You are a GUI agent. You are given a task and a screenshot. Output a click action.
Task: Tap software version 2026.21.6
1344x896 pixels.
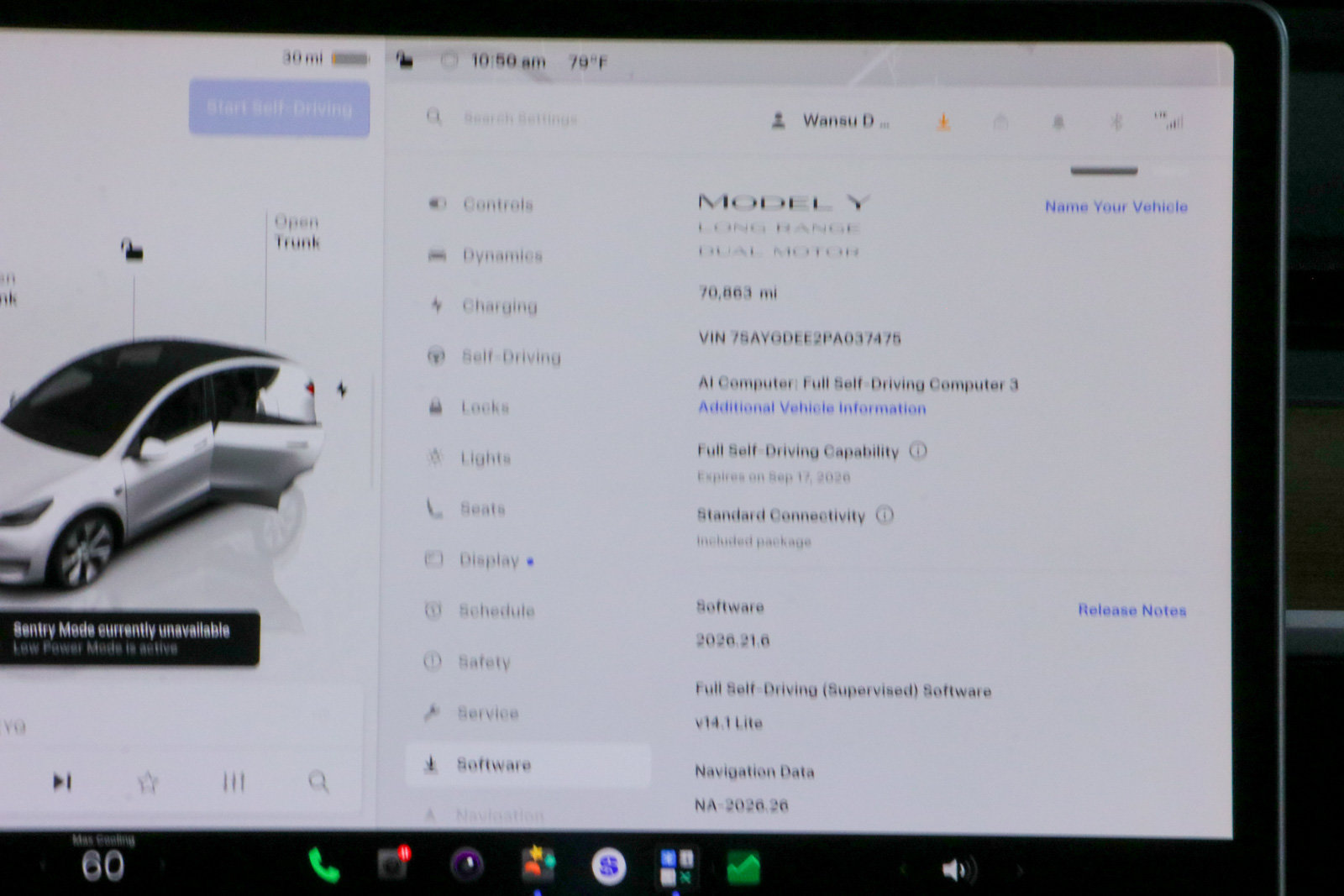click(732, 641)
